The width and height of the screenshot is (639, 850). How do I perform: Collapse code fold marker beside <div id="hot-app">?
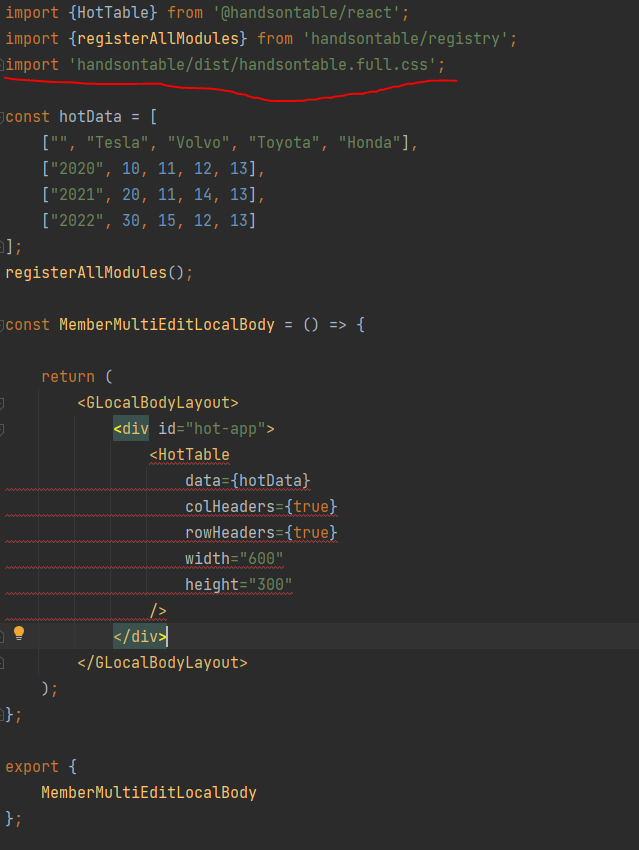point(2,430)
